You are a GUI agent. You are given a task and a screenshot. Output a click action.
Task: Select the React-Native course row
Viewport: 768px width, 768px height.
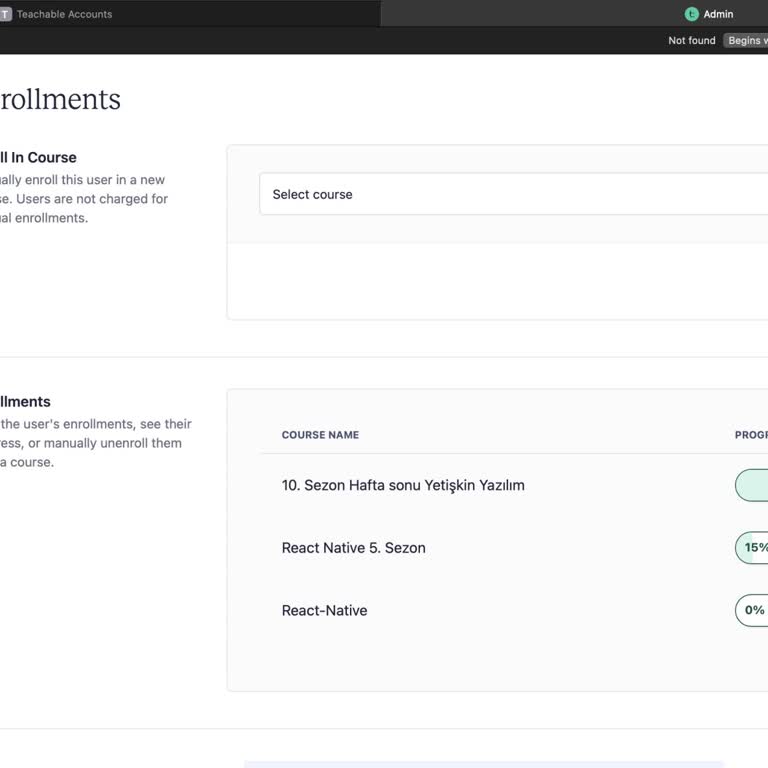tap(324, 610)
